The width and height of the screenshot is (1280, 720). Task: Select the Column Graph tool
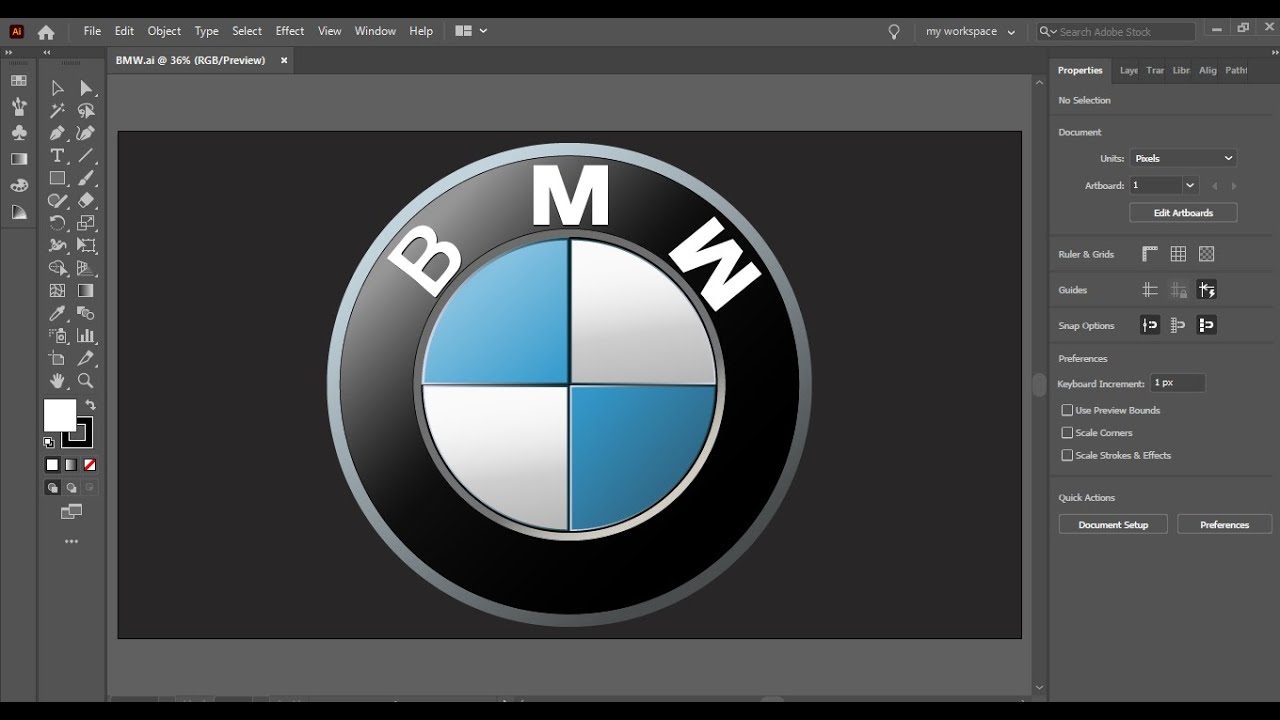point(86,336)
